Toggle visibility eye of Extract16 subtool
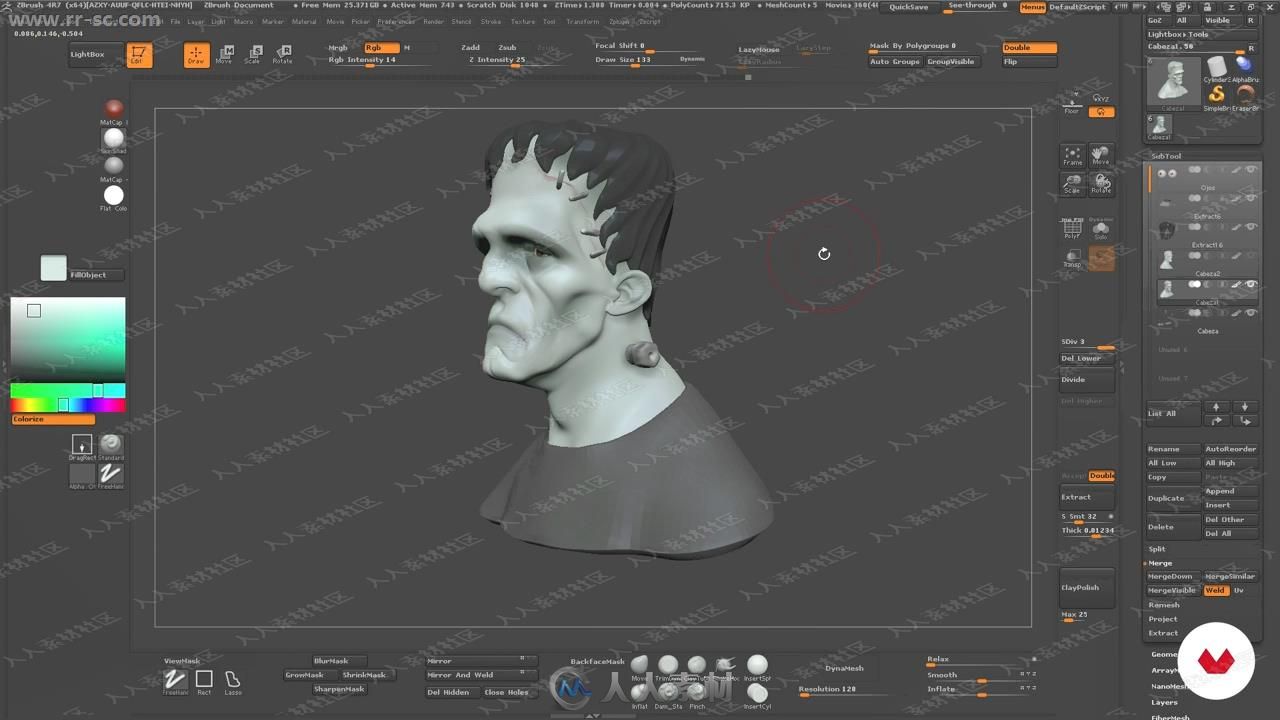Screen dimensions: 1280x720 point(1251,228)
